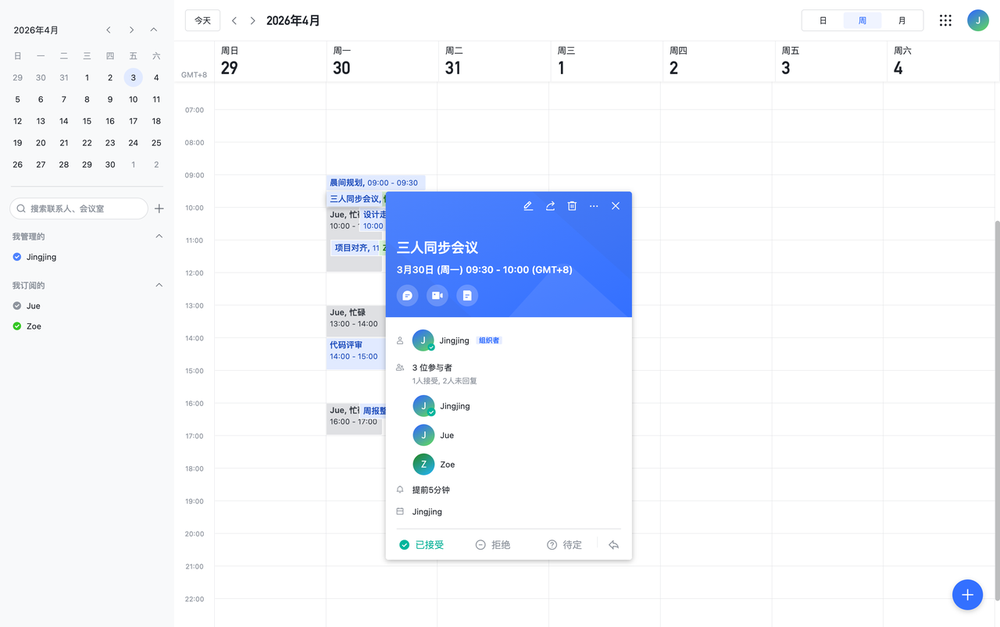Switch to the 月 month view tab
Image resolution: width=1000 pixels, height=627 pixels.
(x=902, y=20)
